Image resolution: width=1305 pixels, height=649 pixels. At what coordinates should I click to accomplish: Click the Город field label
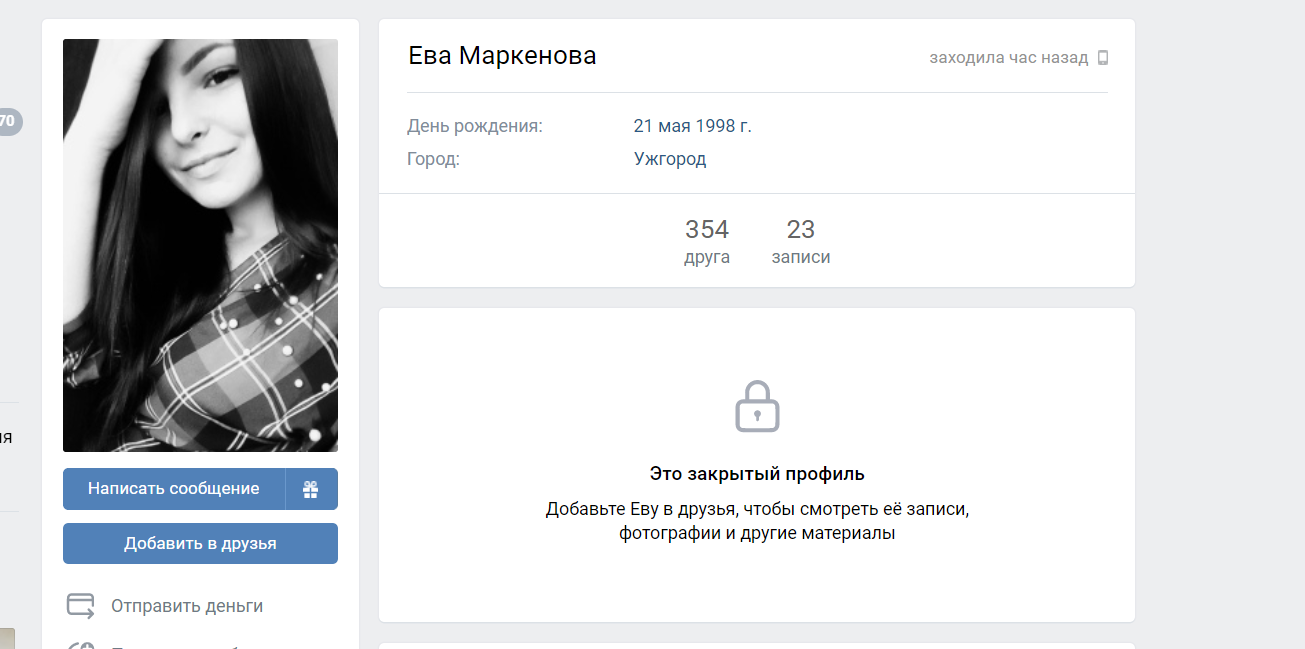click(433, 159)
